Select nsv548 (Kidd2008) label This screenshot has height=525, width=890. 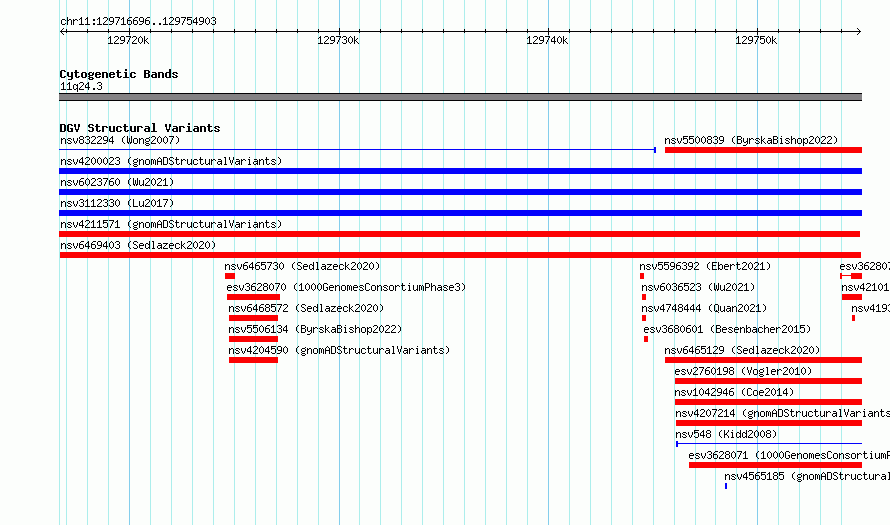[x=726, y=434]
